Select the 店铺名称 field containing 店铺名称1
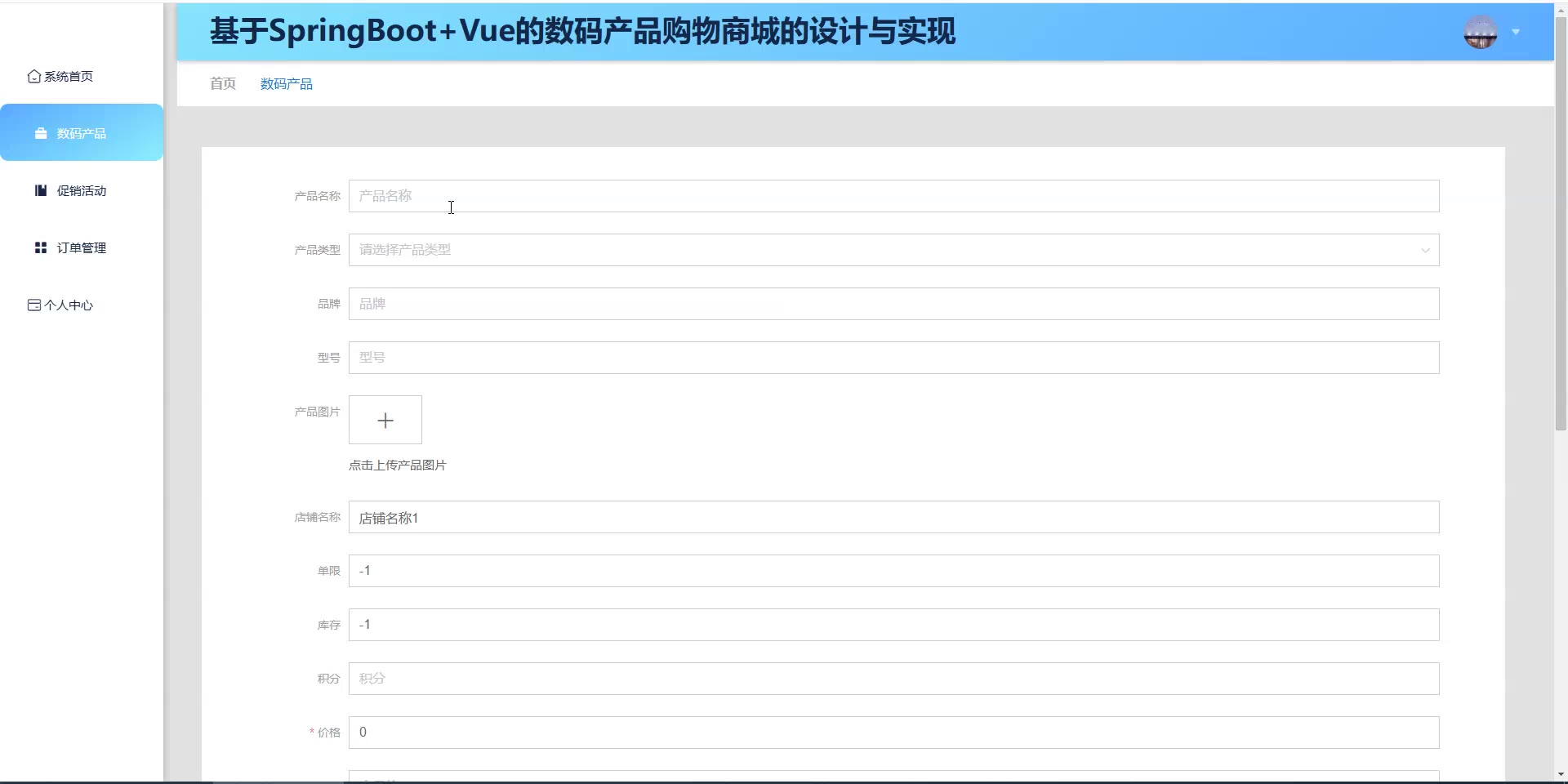The image size is (1568, 784). point(893,517)
